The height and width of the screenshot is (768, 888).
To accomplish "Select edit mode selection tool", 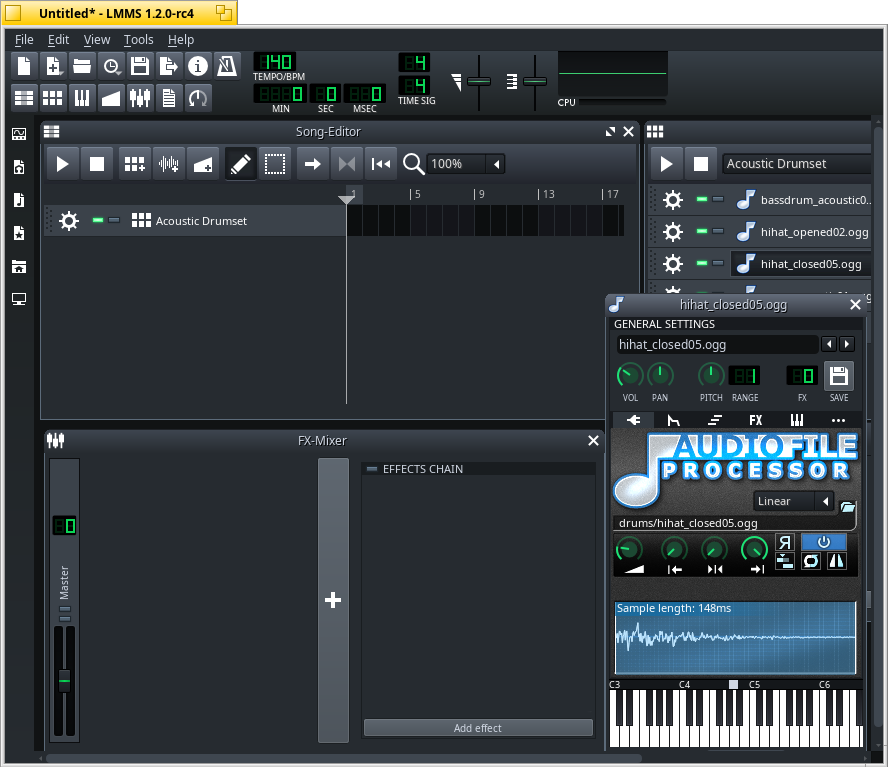I will tap(275, 164).
